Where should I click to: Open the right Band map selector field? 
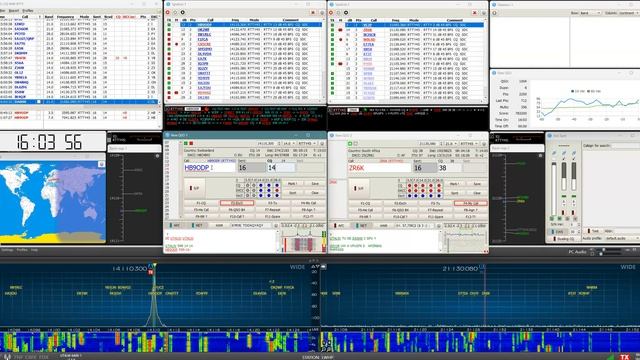click(x=517, y=149)
